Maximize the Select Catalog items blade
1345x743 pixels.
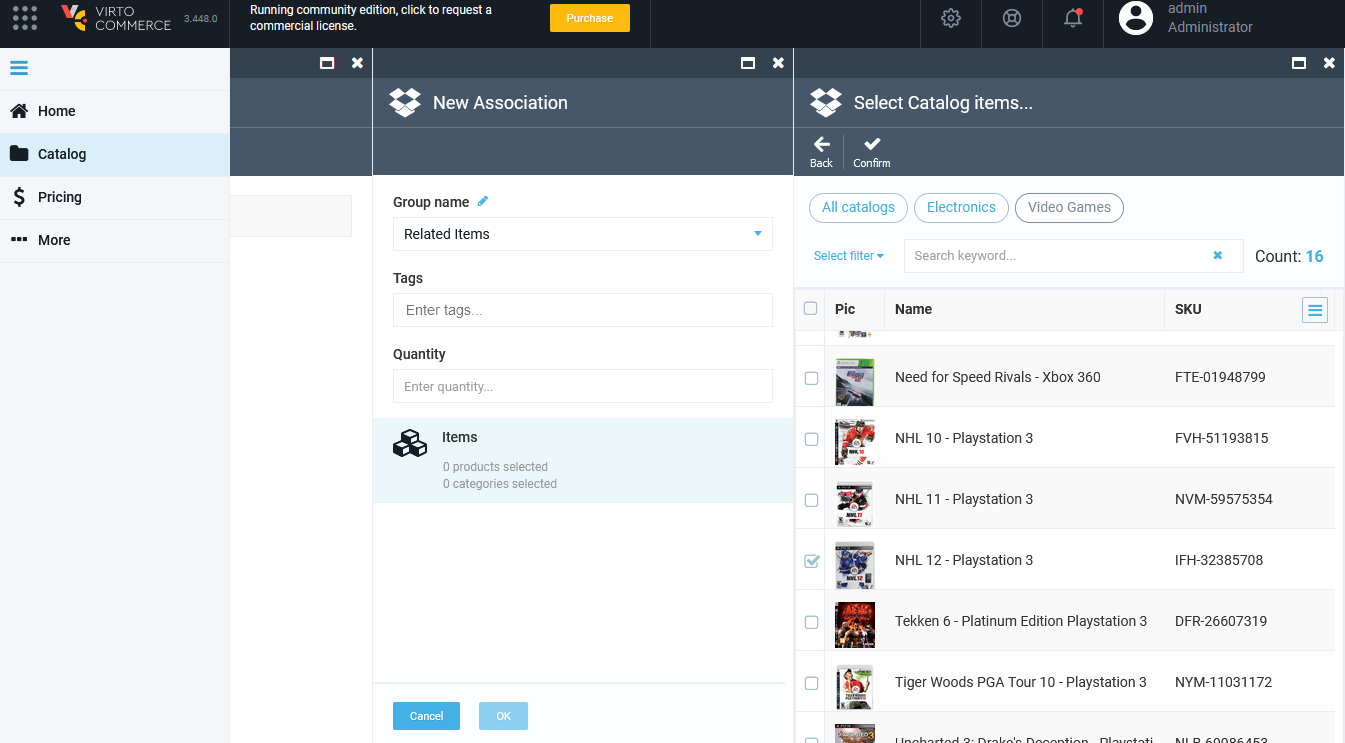point(1298,63)
